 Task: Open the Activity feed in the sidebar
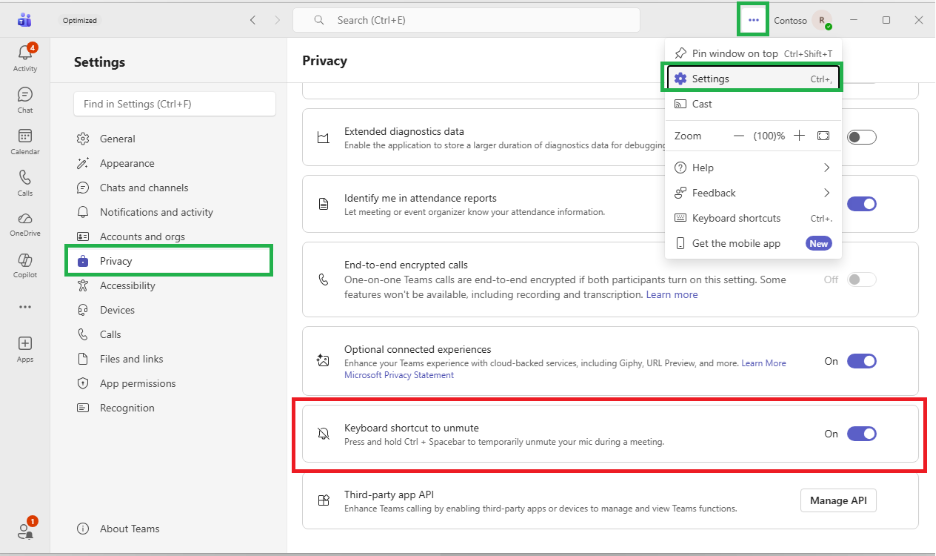24,58
